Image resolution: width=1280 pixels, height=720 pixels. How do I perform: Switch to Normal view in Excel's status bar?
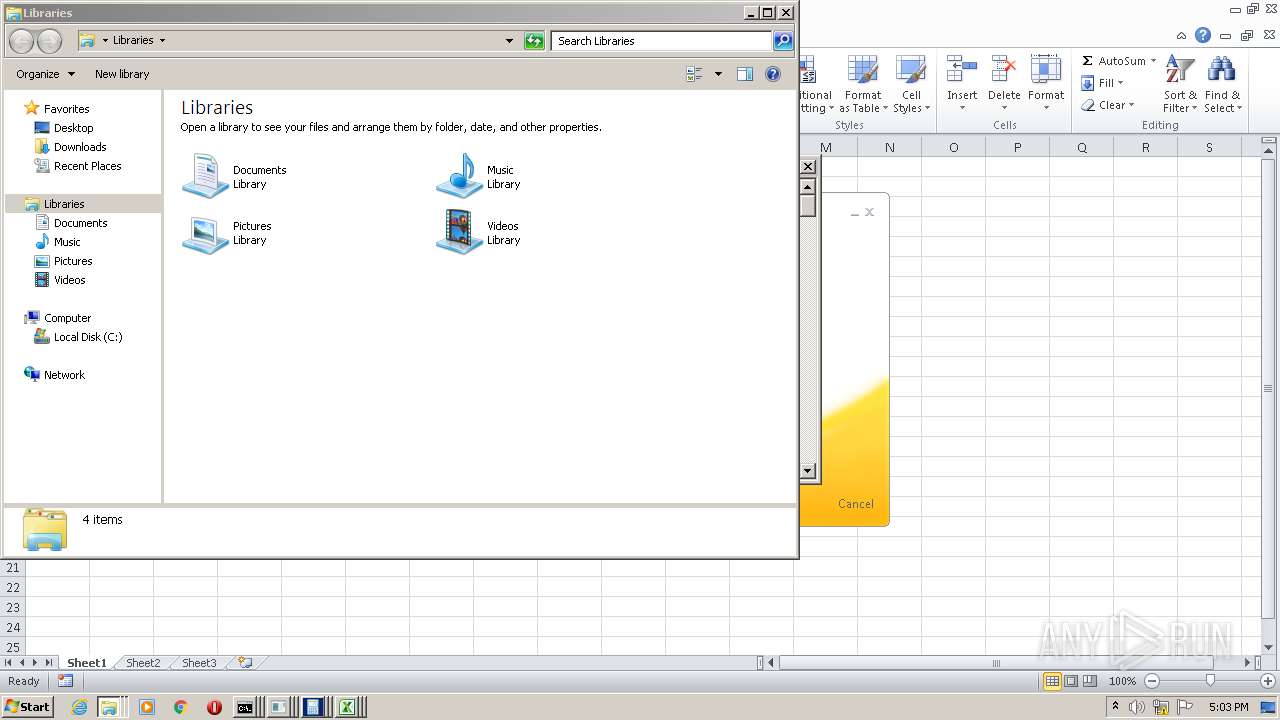coord(1052,681)
